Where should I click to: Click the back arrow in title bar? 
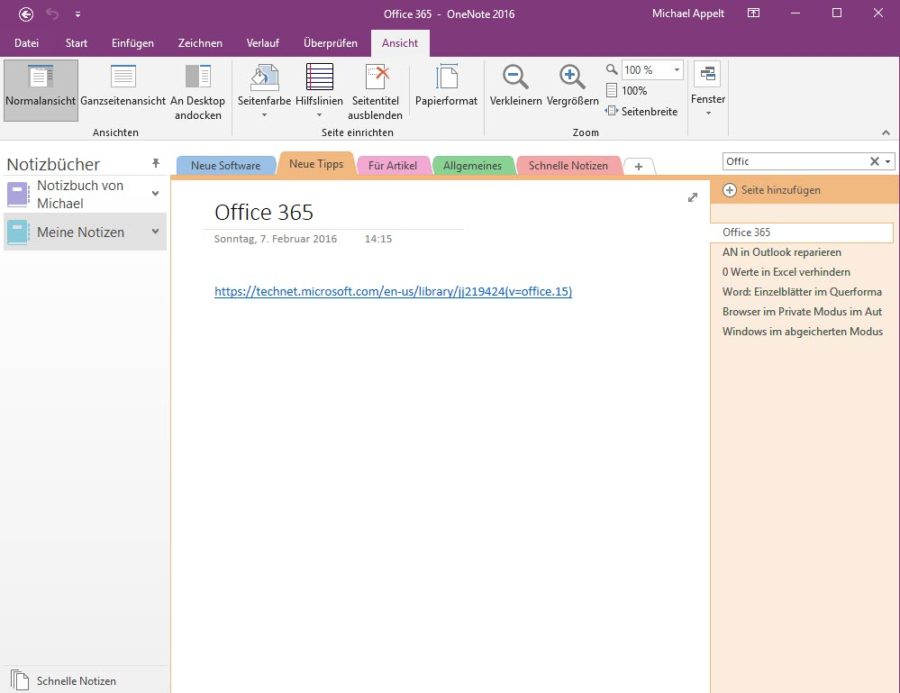pyautogui.click(x=26, y=14)
